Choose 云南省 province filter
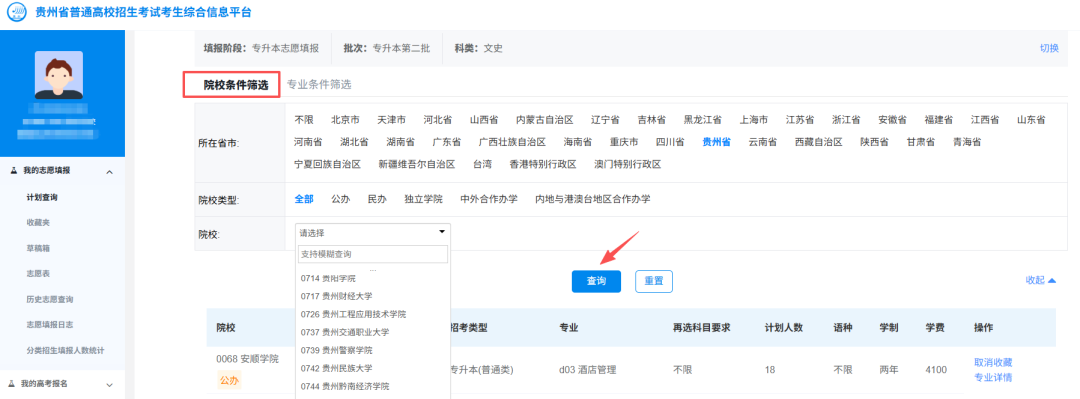The image size is (1080, 399). pos(762,142)
